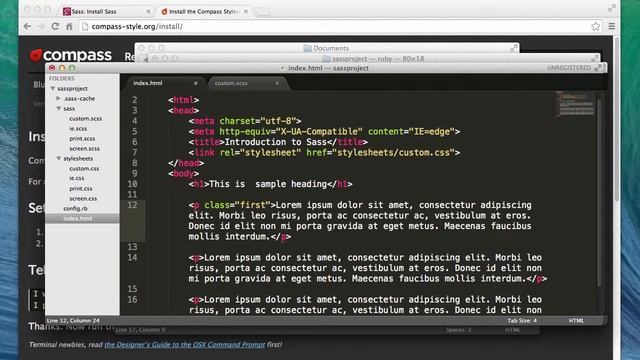Close the Install the Compass browser tab
Viewport: 640px width, 360px height.
click(246, 11)
